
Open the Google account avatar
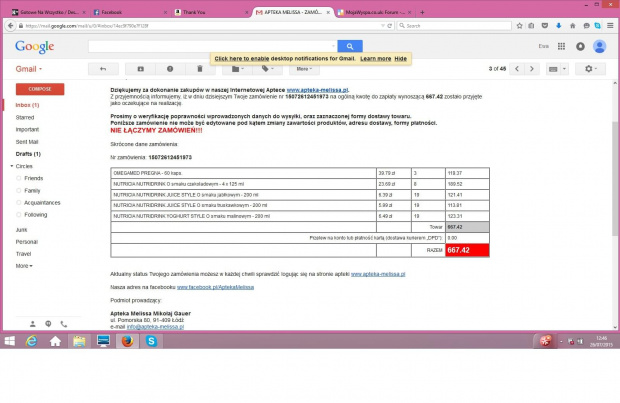[599, 46]
